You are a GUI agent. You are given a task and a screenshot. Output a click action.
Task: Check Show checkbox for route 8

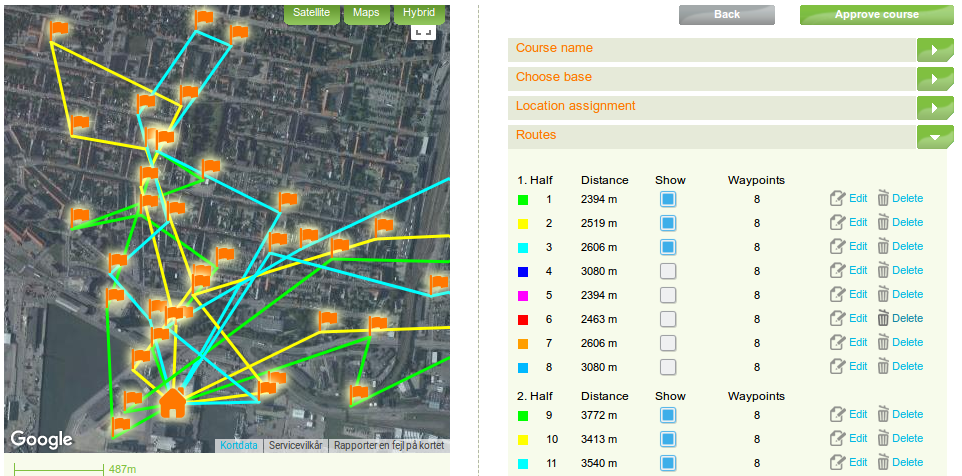tap(668, 367)
